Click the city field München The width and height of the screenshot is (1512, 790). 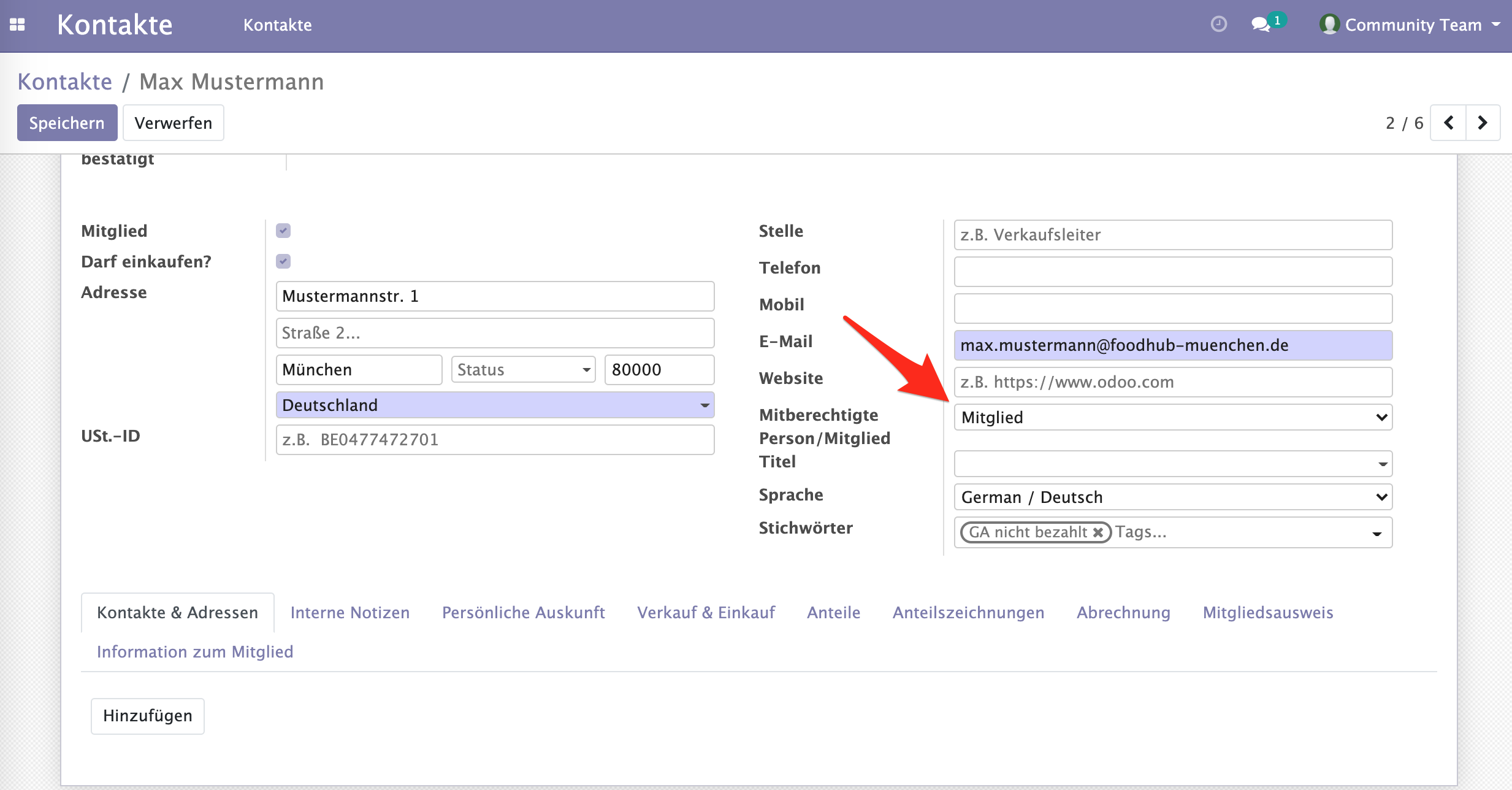point(359,370)
